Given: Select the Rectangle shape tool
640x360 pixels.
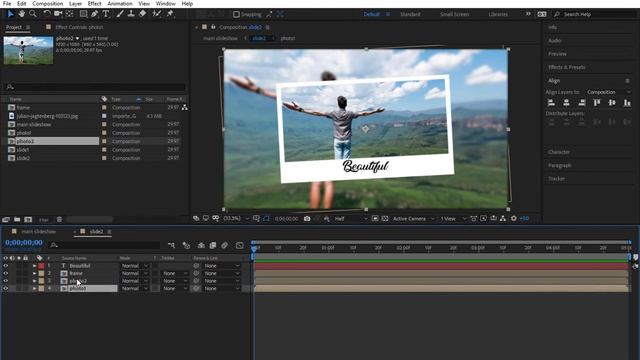Looking at the screenshot, I should point(83,14).
